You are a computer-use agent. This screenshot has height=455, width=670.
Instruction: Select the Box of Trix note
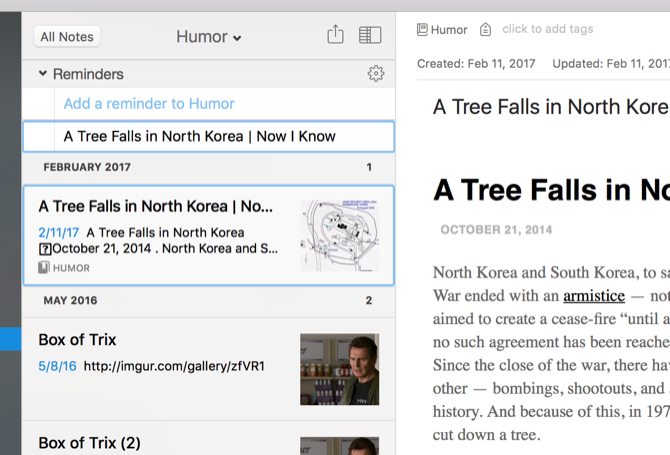[209, 369]
